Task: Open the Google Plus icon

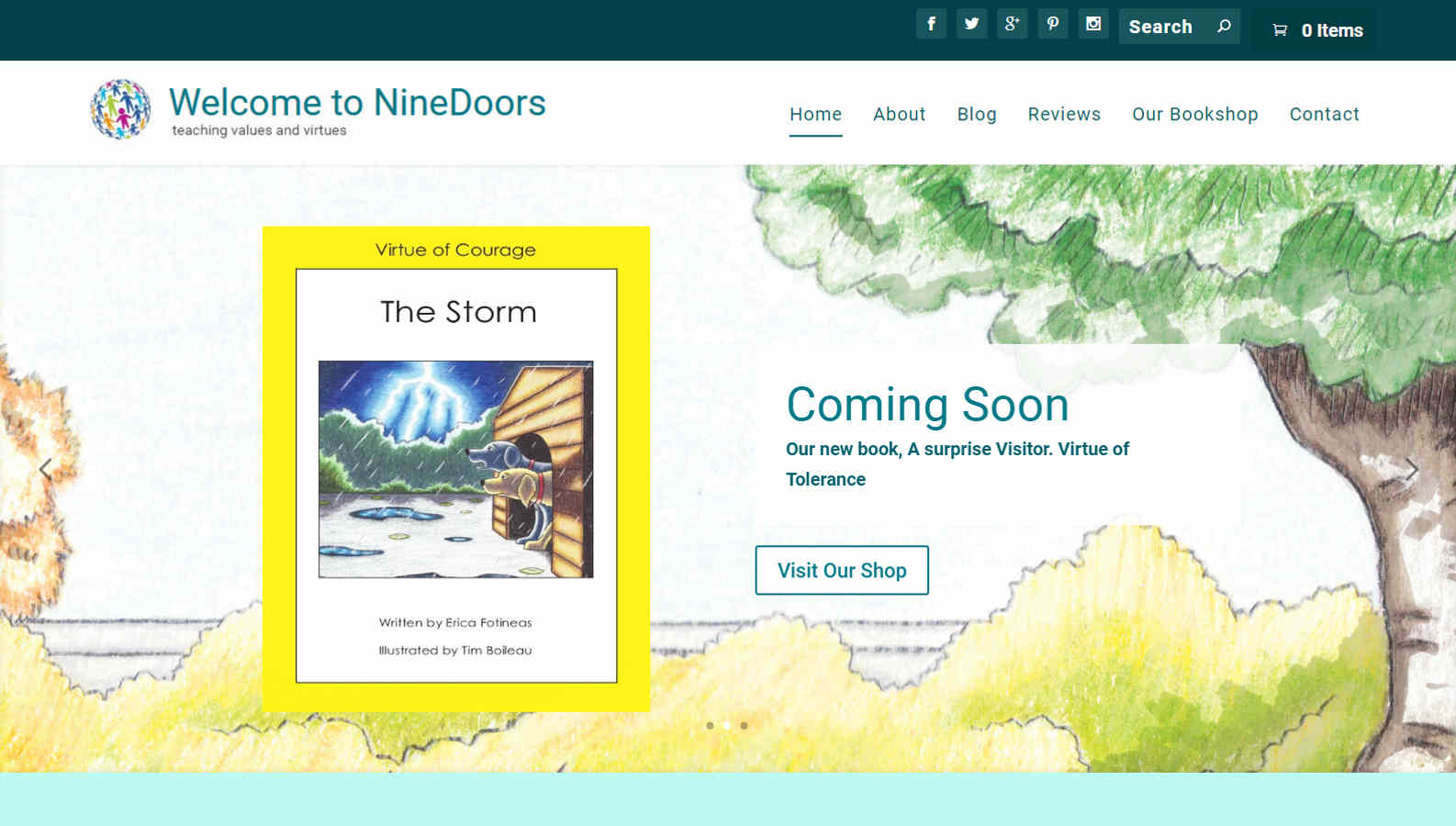Action: [x=1012, y=24]
